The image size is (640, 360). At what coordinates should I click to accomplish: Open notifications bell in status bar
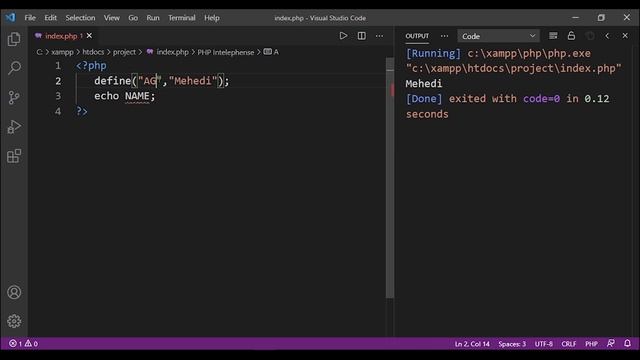(x=627, y=344)
